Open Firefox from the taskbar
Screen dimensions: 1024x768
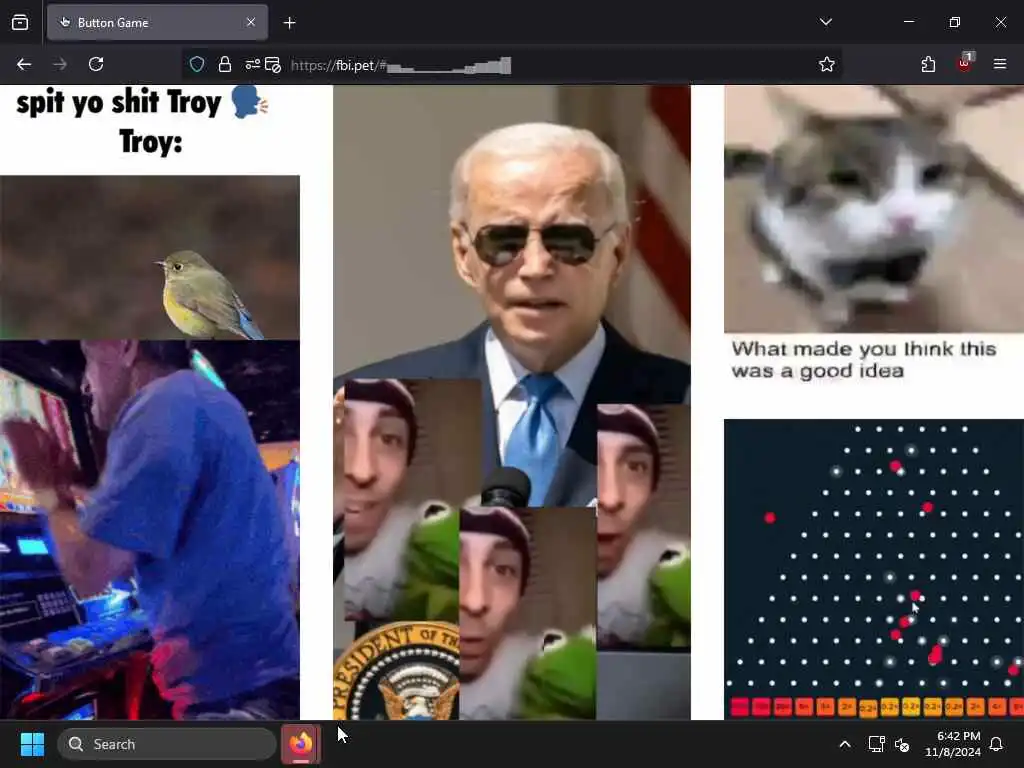tap(301, 744)
